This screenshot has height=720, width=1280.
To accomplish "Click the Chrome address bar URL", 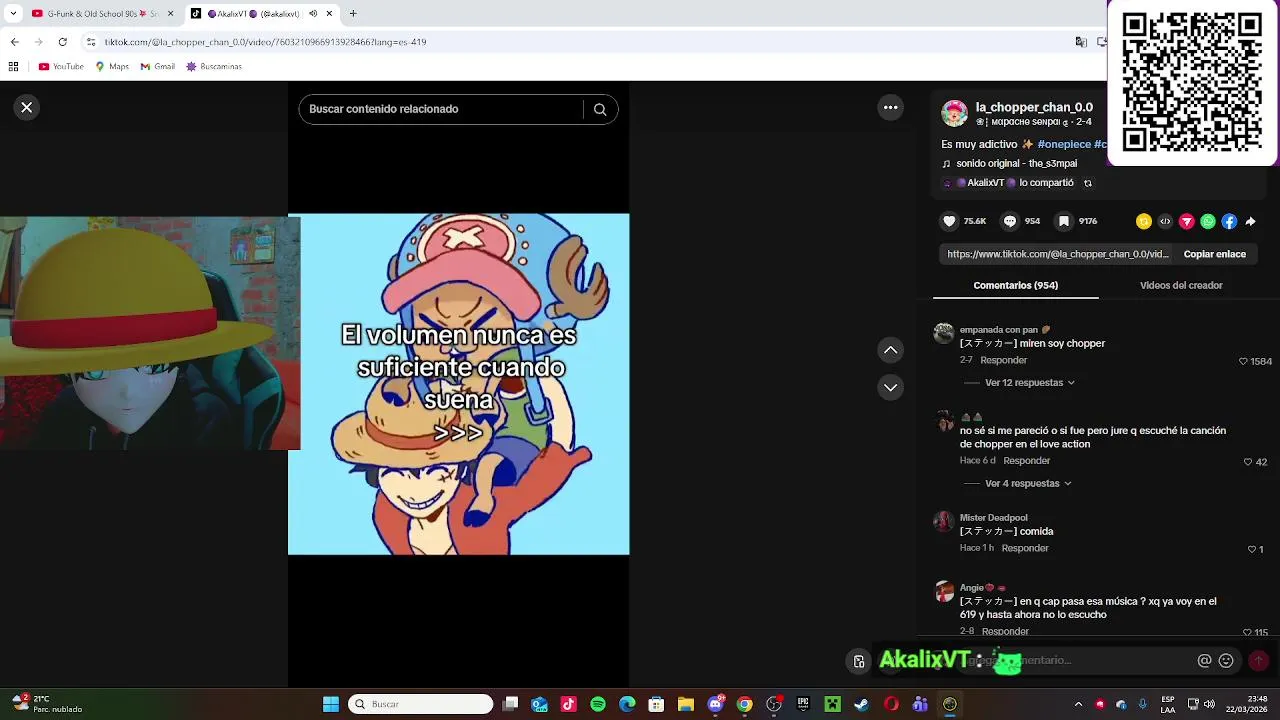I will (265, 42).
